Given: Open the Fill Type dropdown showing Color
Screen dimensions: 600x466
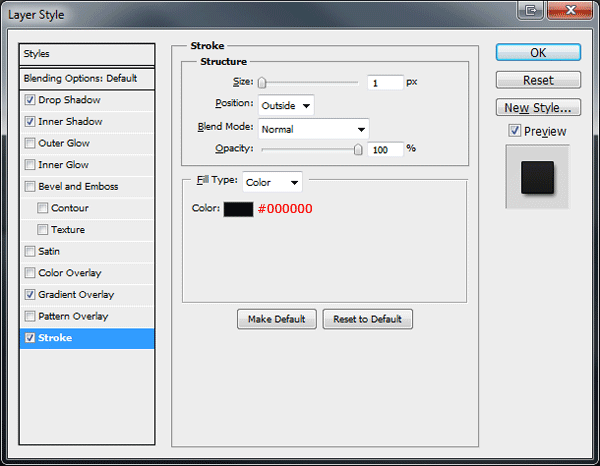Looking at the screenshot, I should click(272, 182).
